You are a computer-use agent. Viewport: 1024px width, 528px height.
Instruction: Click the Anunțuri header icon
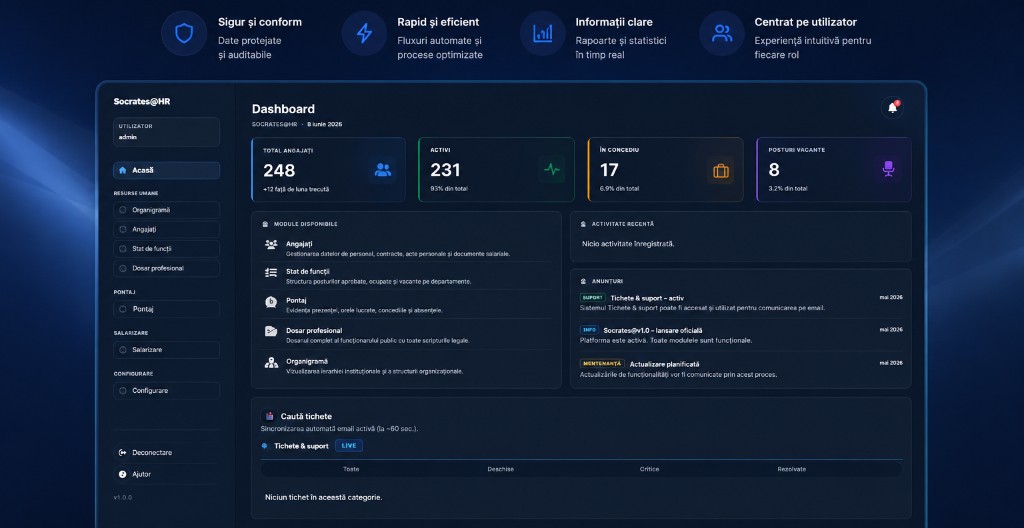(583, 281)
